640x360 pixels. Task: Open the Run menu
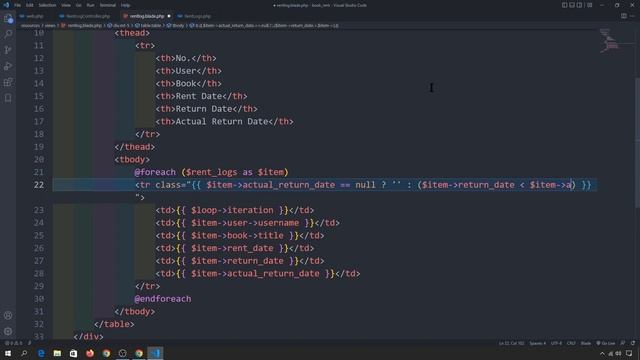coord(90,5)
